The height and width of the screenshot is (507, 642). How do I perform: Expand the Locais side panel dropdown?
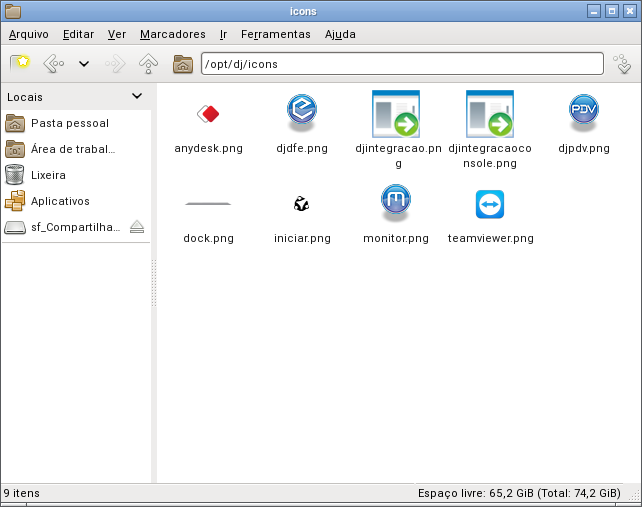click(137, 96)
